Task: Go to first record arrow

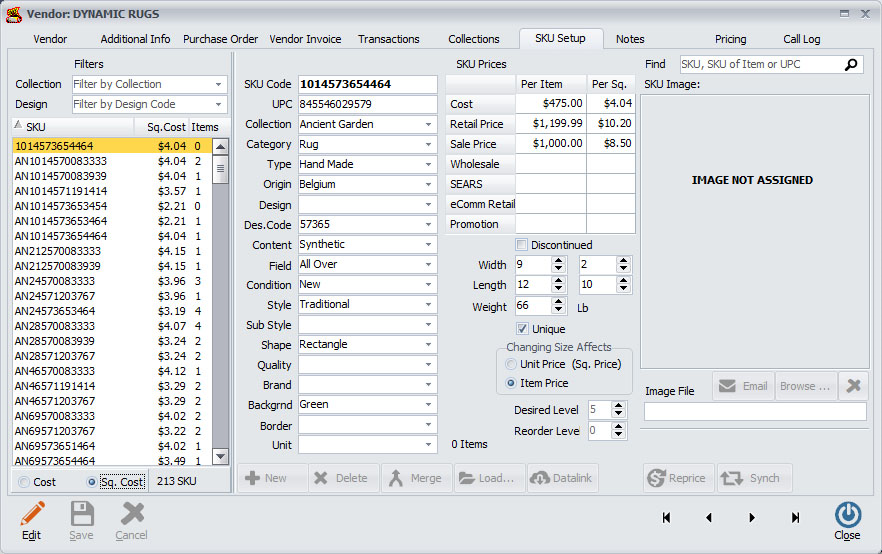Action: click(x=667, y=517)
